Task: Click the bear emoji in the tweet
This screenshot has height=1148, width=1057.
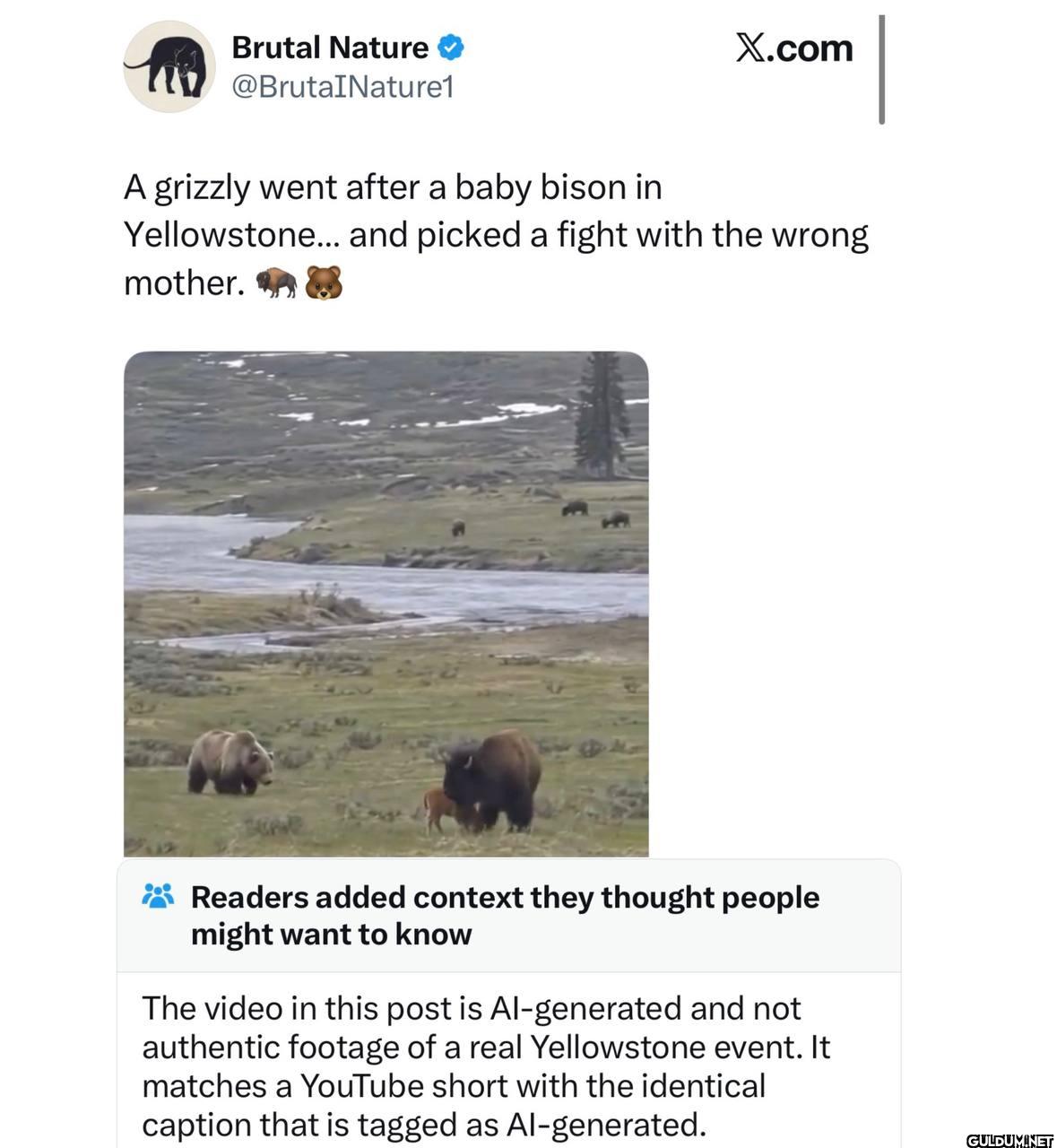Action: click(x=324, y=283)
